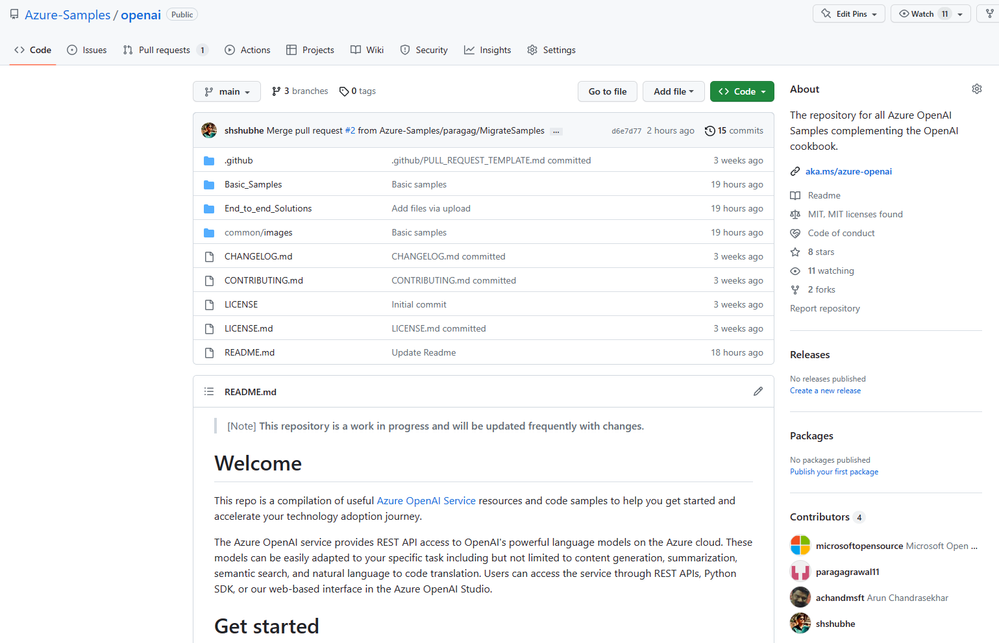
Task: Click the shshubhe contributor name at bottom
Action: (835, 624)
